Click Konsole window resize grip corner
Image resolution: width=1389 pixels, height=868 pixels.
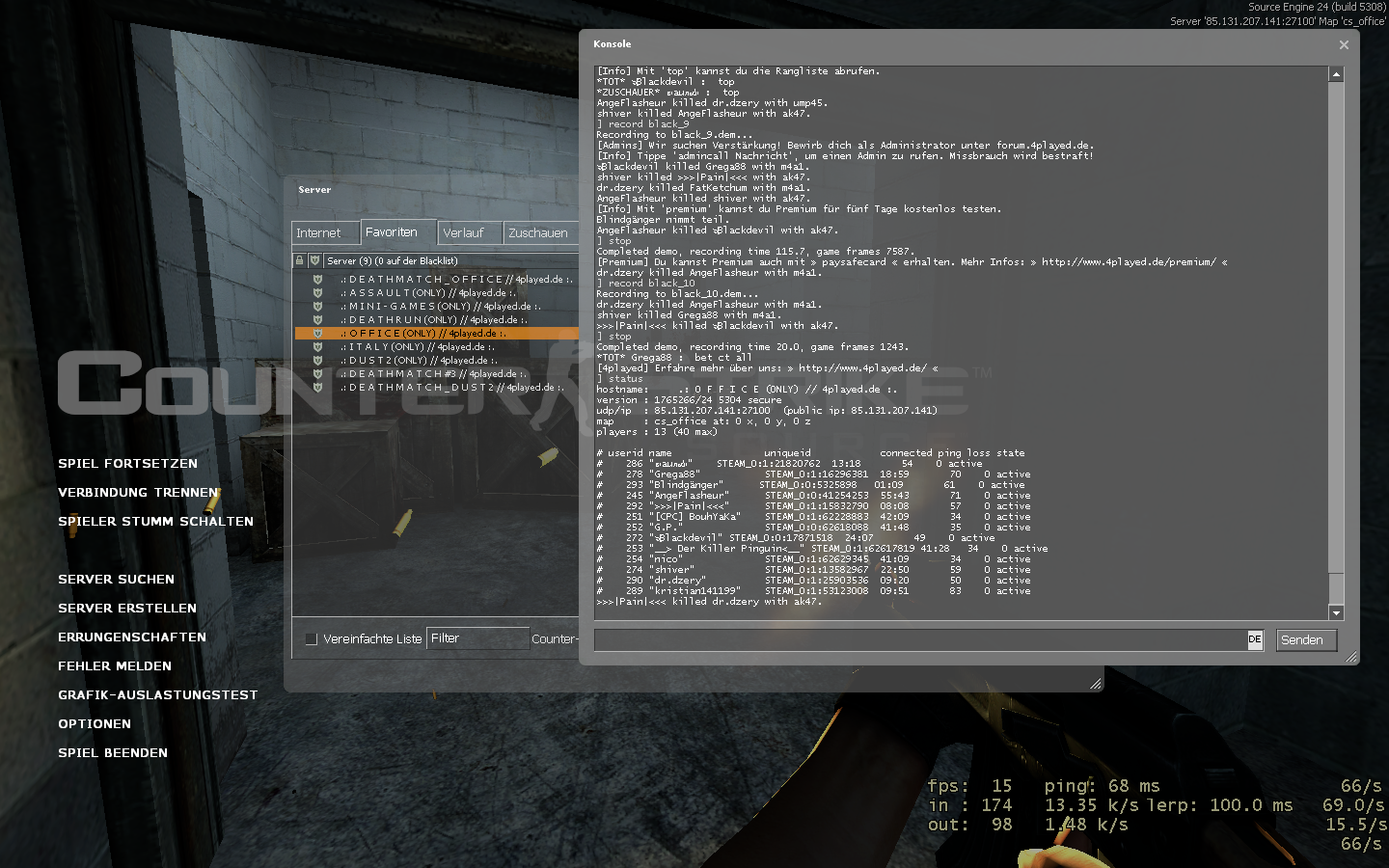pyautogui.click(x=1350, y=657)
